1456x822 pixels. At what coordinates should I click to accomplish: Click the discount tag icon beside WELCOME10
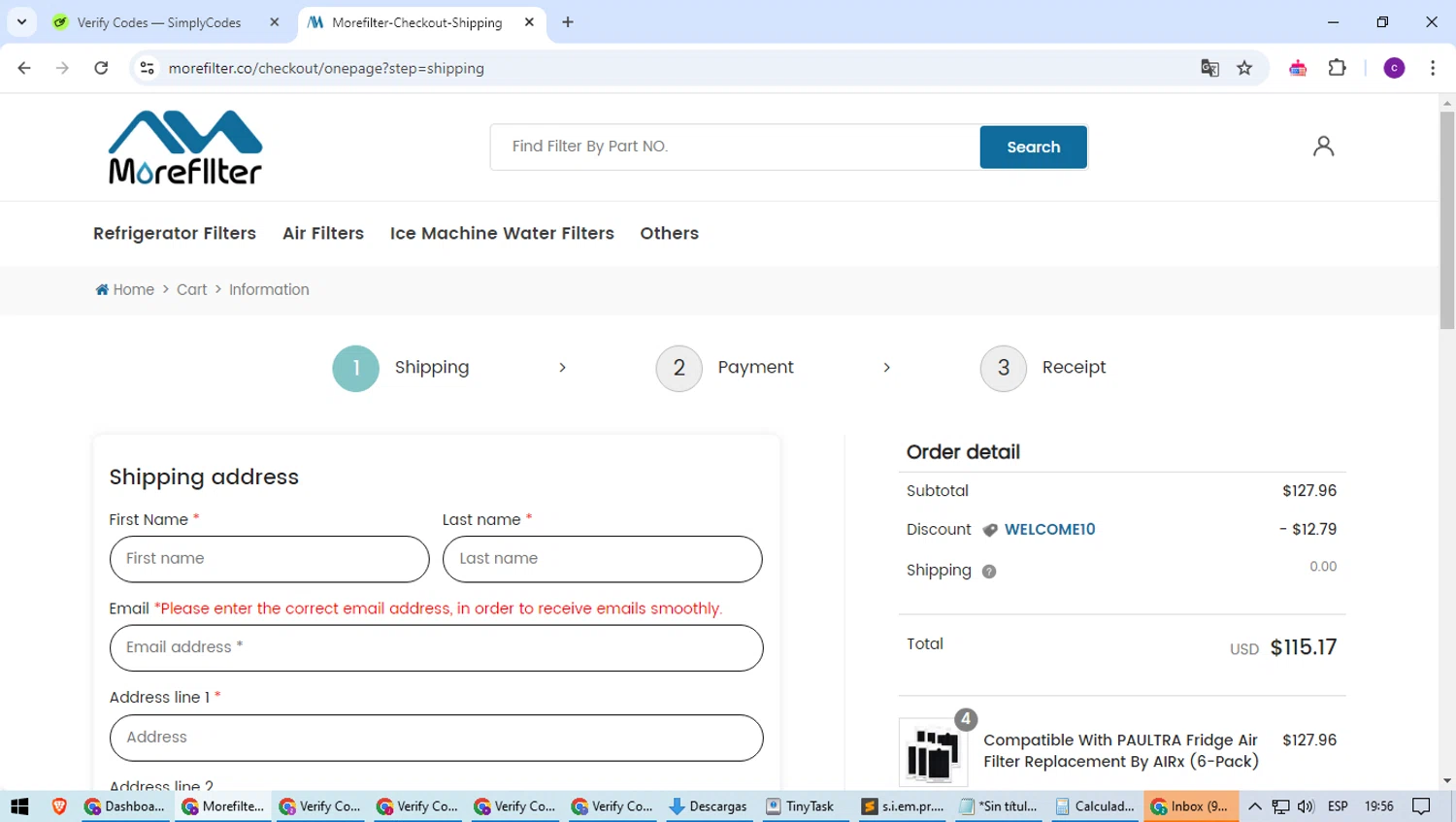pyautogui.click(x=990, y=530)
